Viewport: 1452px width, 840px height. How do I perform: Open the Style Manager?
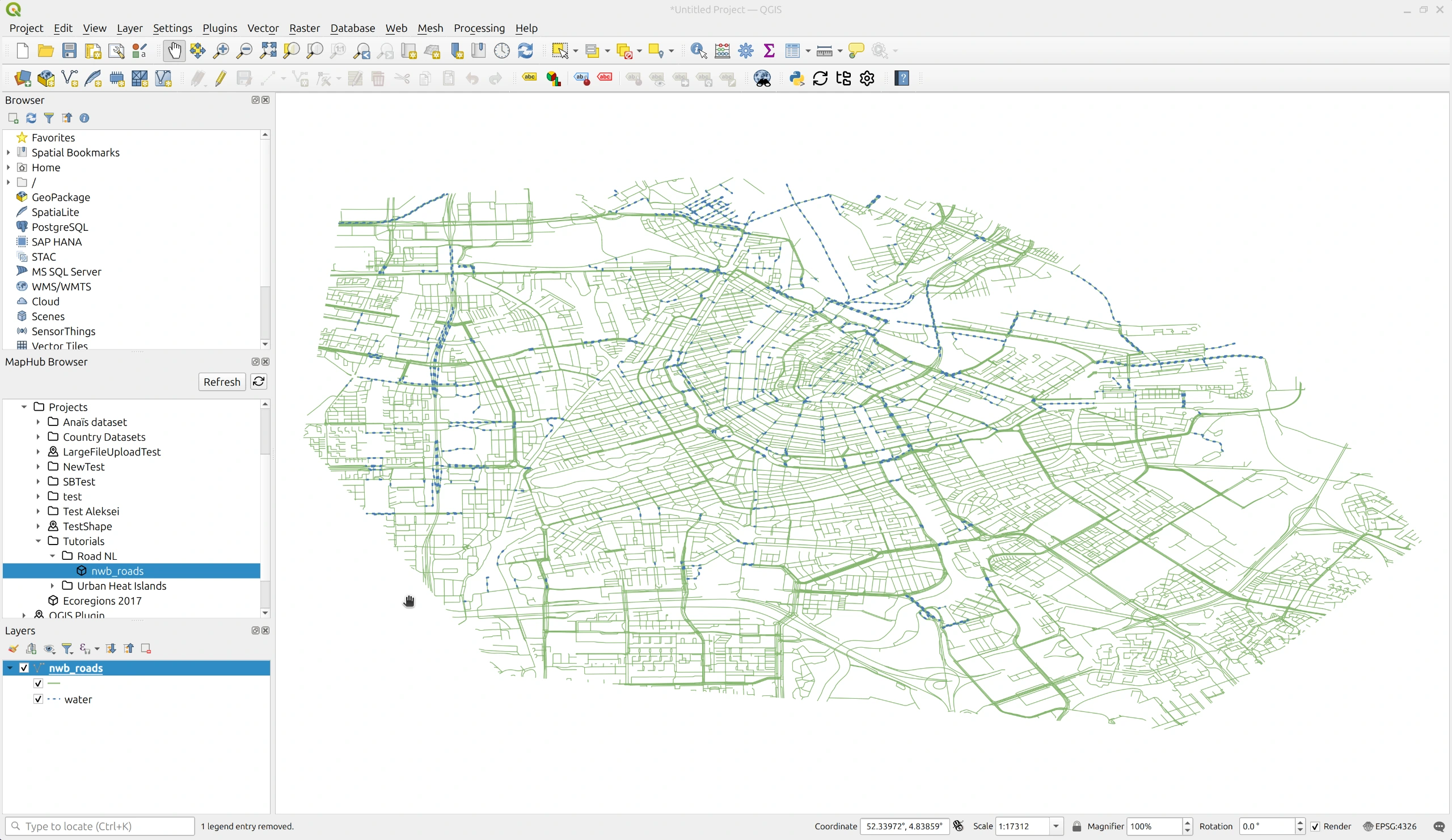point(139,50)
